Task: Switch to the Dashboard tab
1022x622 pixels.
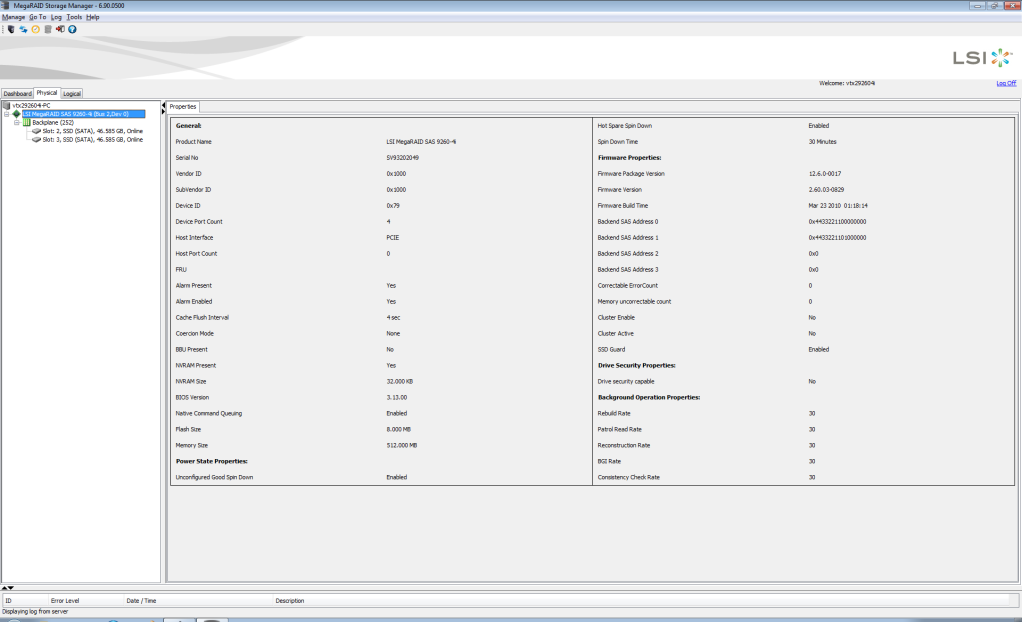Action: 18,93
